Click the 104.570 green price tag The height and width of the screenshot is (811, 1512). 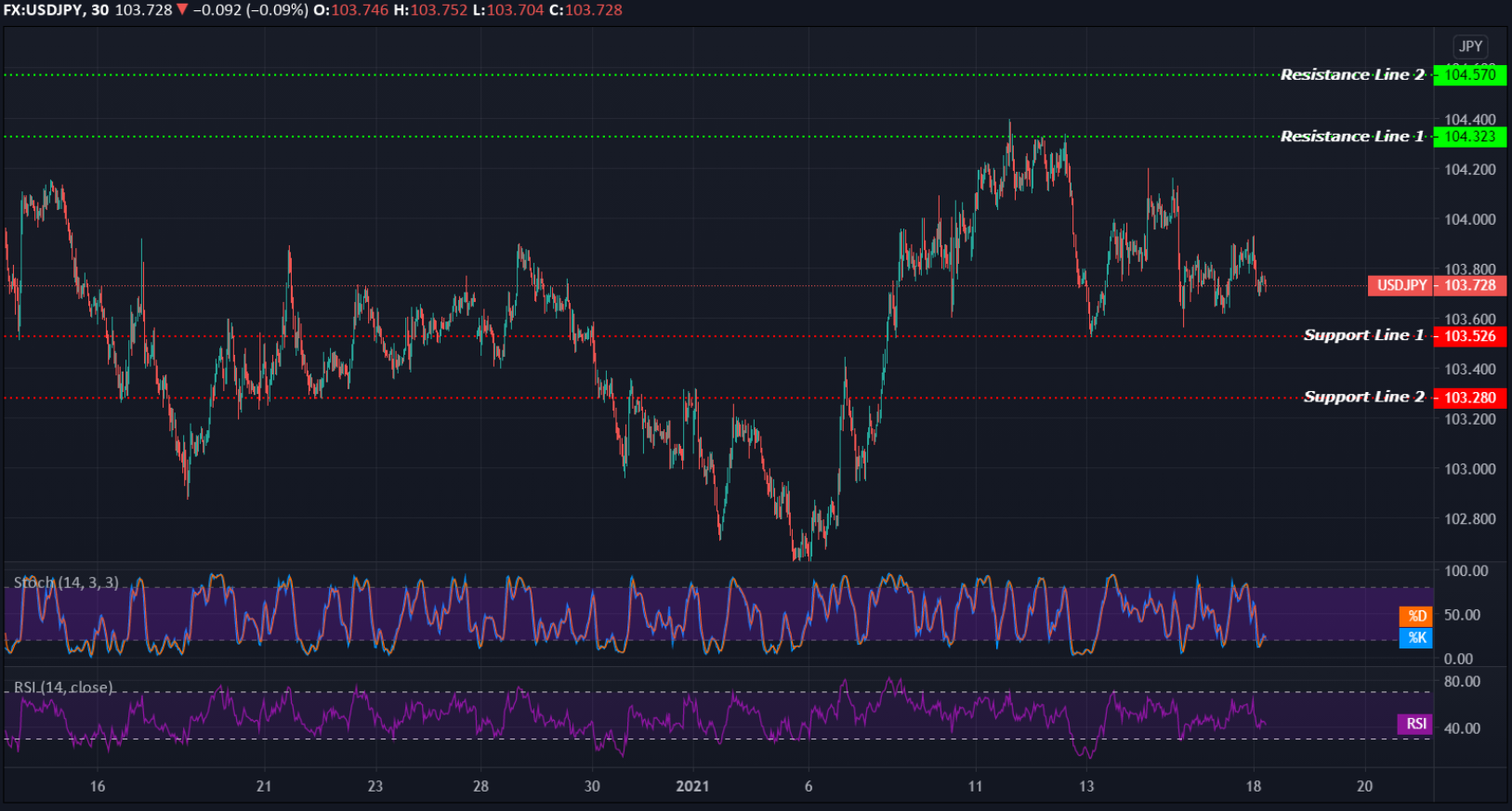[1470, 74]
